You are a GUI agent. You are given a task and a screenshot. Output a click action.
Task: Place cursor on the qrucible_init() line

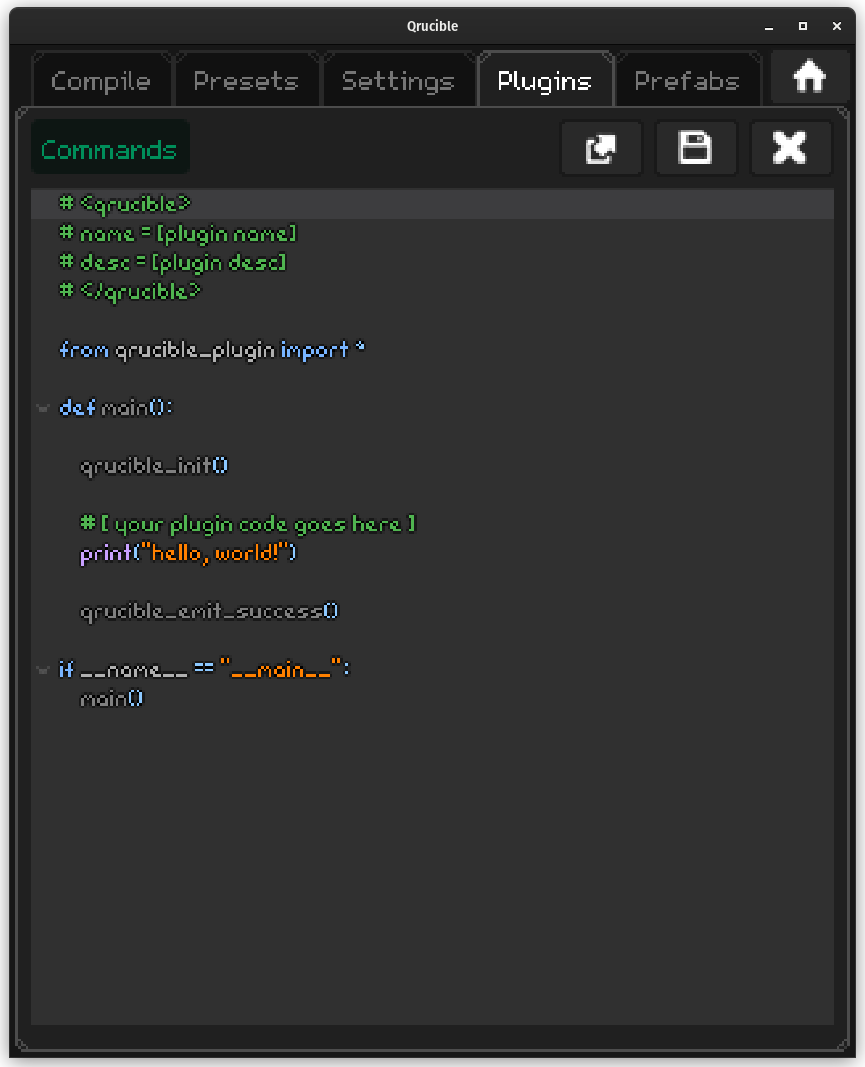click(x=154, y=466)
